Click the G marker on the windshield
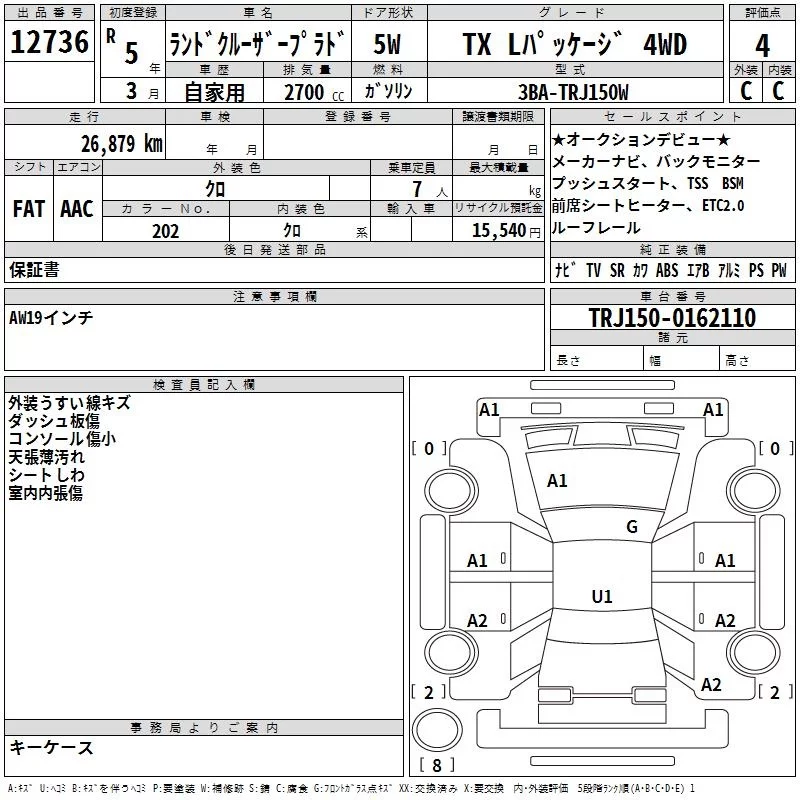 click(631, 527)
